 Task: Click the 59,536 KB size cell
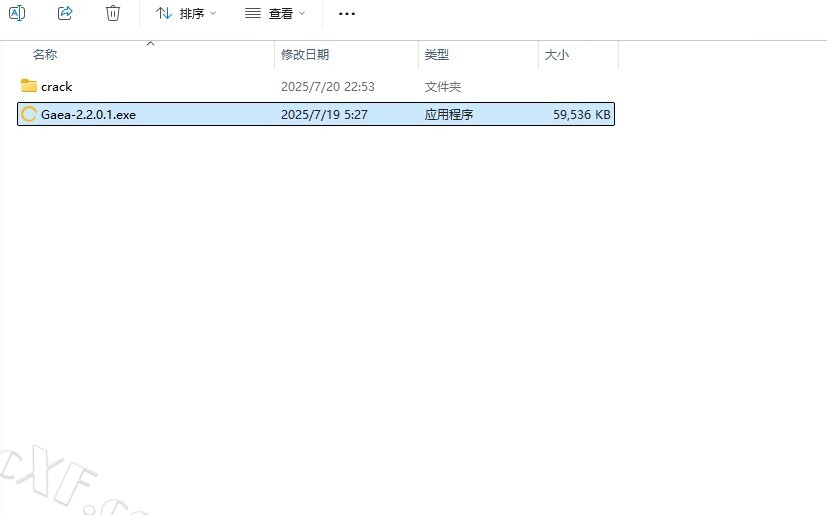click(x=581, y=115)
